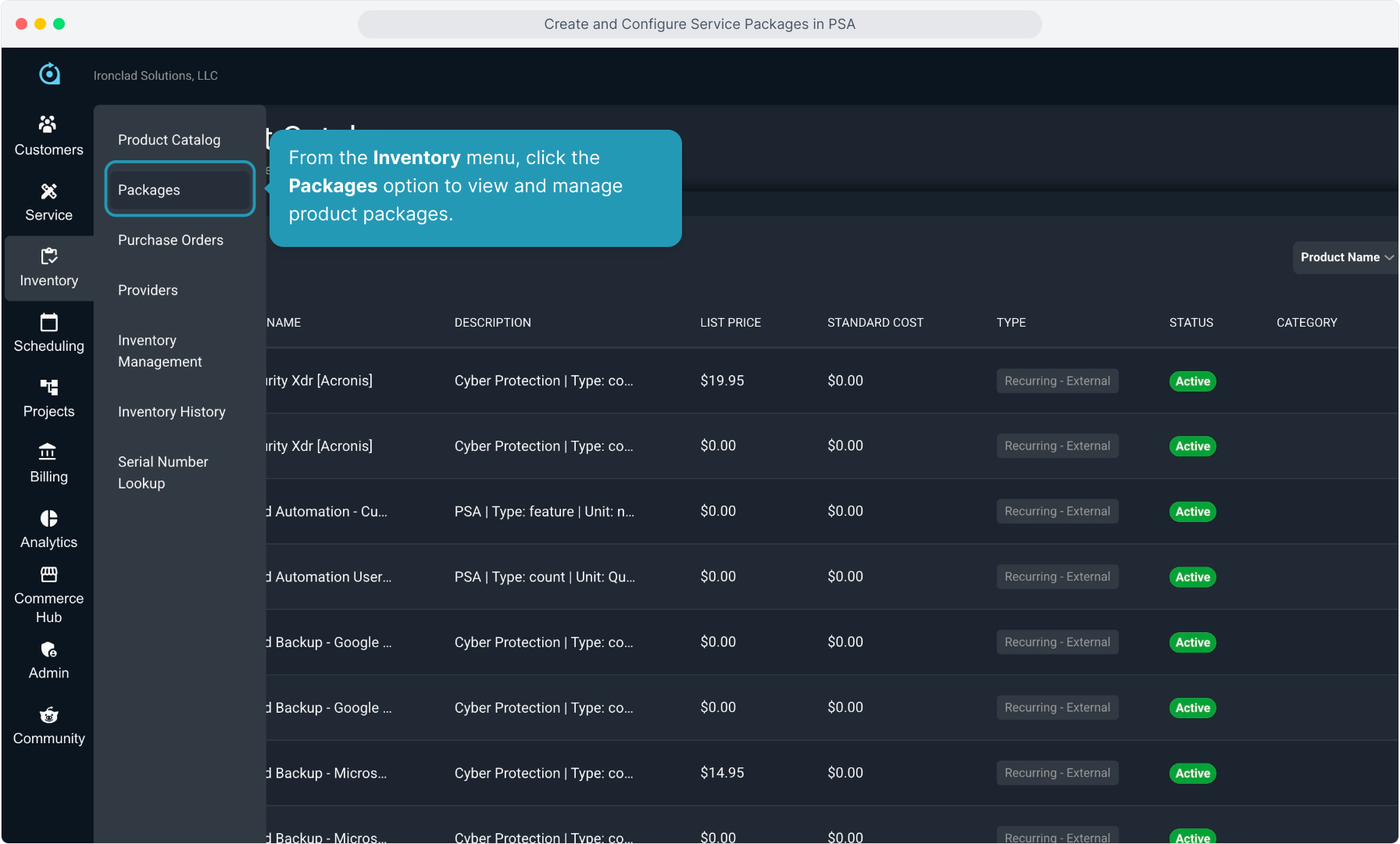Open Providers from the Inventory menu
Viewport: 1400px width, 844px height.
[x=148, y=290]
